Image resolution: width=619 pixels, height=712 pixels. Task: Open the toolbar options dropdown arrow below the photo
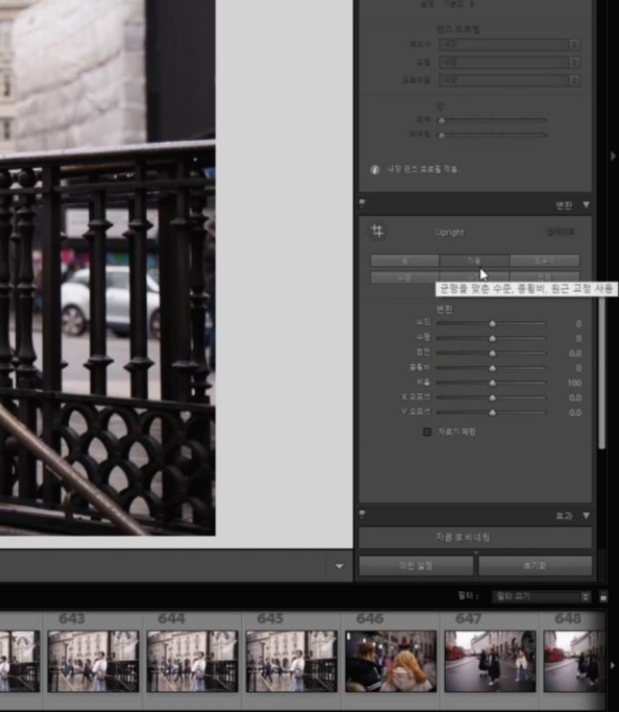339,566
